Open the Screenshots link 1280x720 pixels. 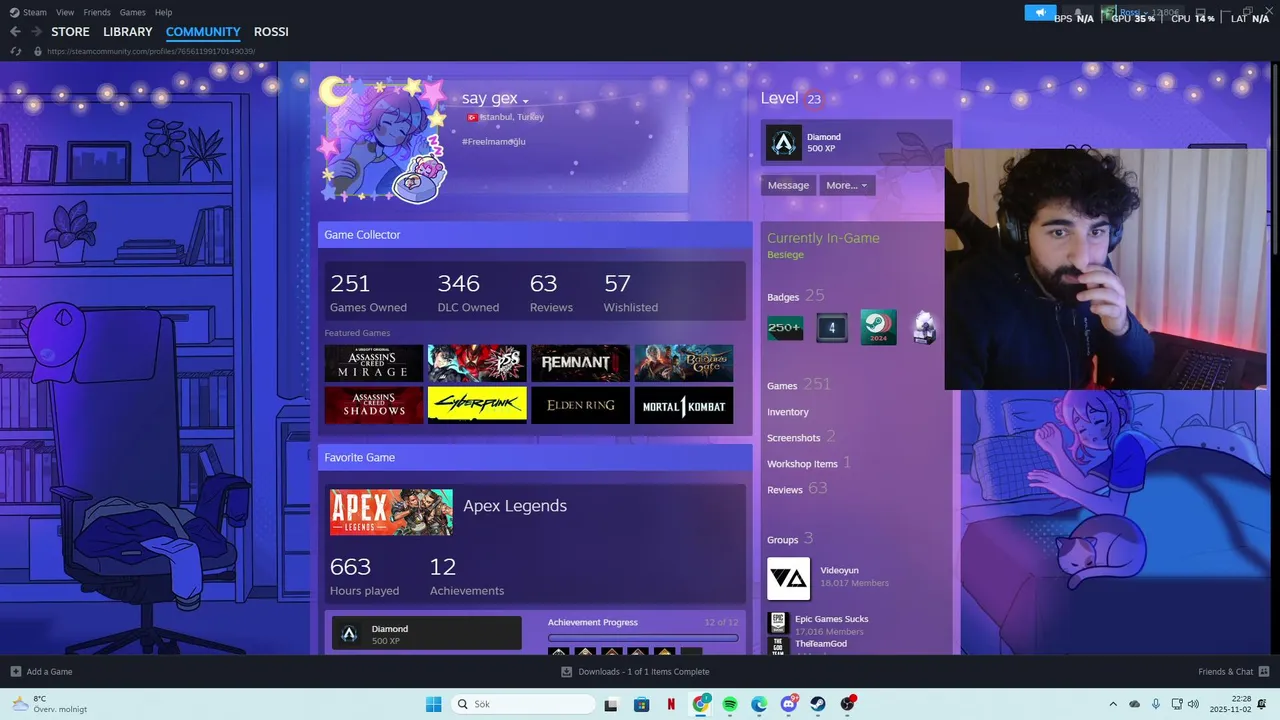tap(794, 438)
